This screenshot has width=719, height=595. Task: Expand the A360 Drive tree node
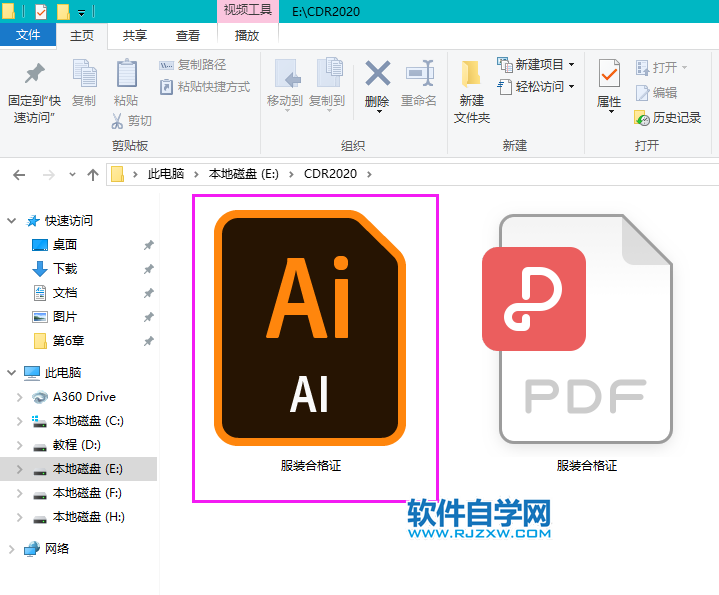(x=19, y=397)
